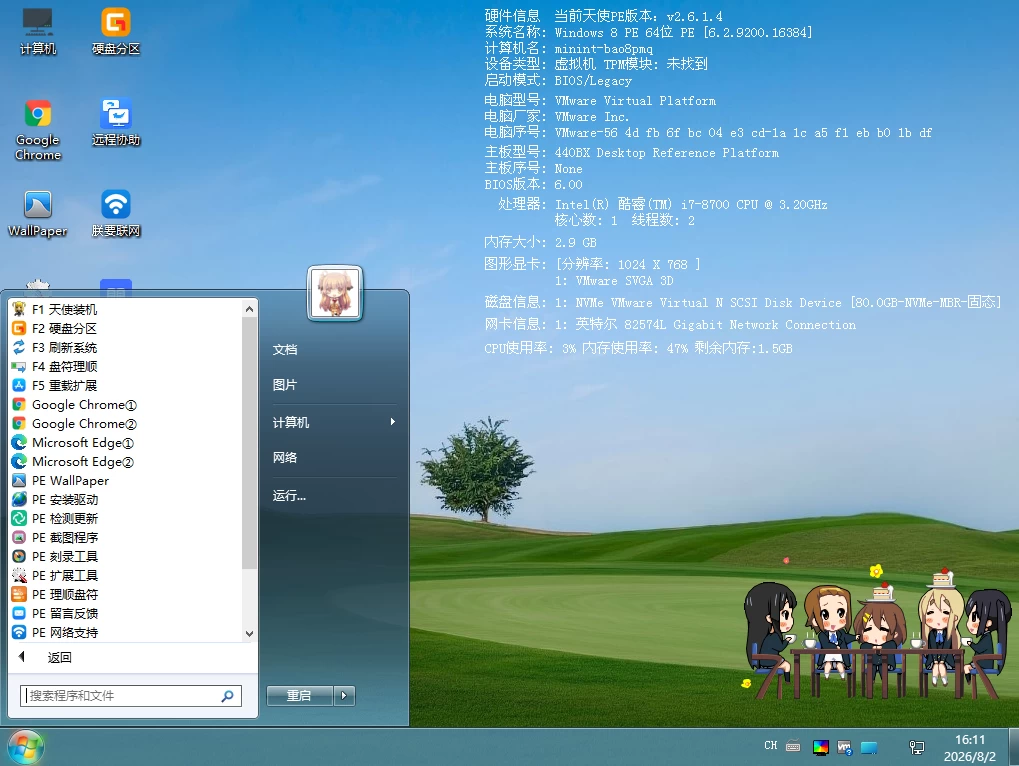Expand the arrow next to the 重启 button
This screenshot has width=1019, height=766.
coord(344,696)
